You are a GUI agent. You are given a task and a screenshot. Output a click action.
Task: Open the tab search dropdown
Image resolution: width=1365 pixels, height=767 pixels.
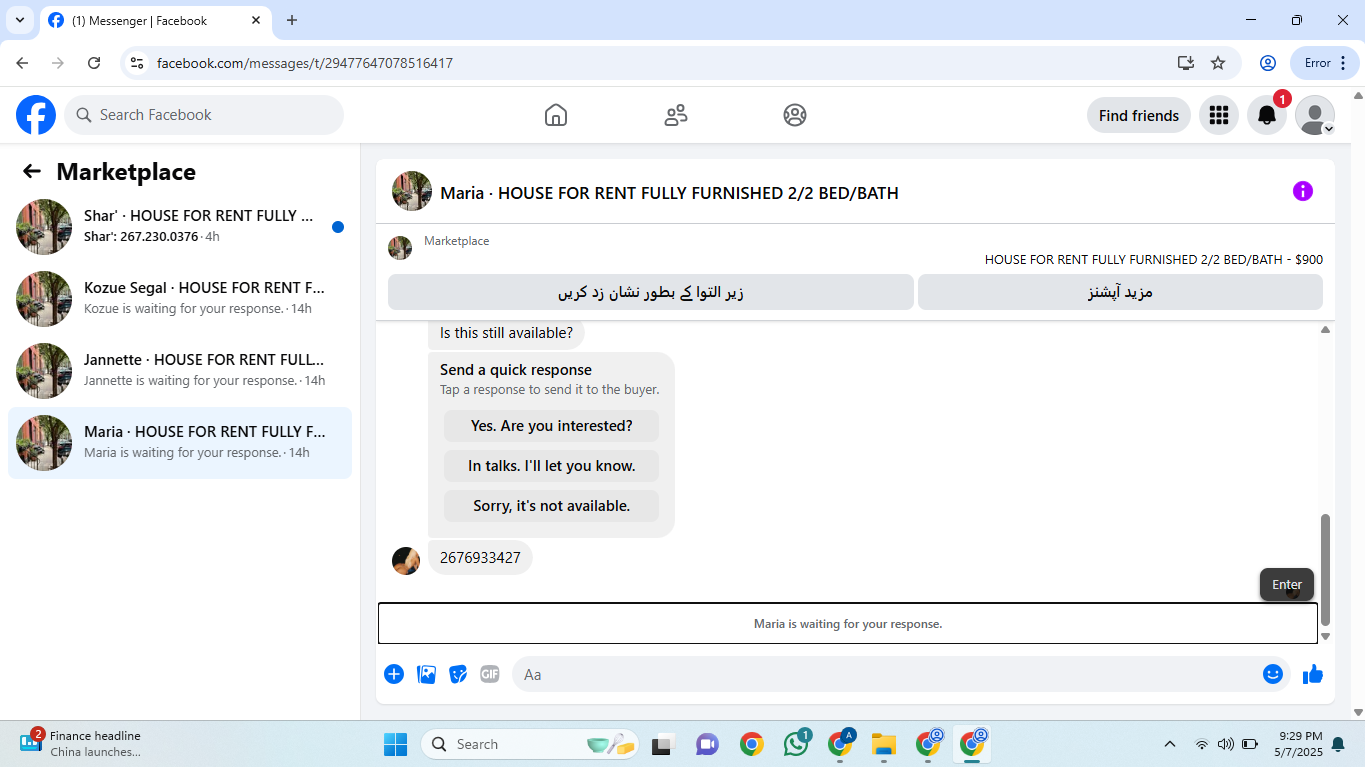pyautogui.click(x=19, y=20)
